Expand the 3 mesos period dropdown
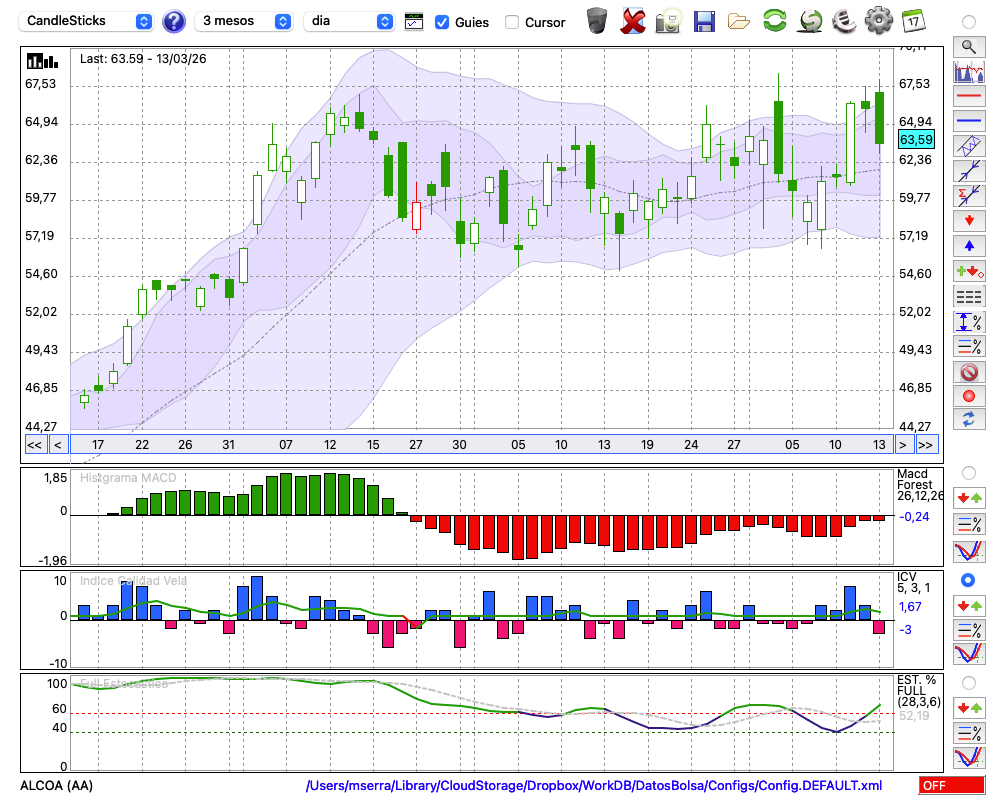1000x800 pixels. pos(247,21)
